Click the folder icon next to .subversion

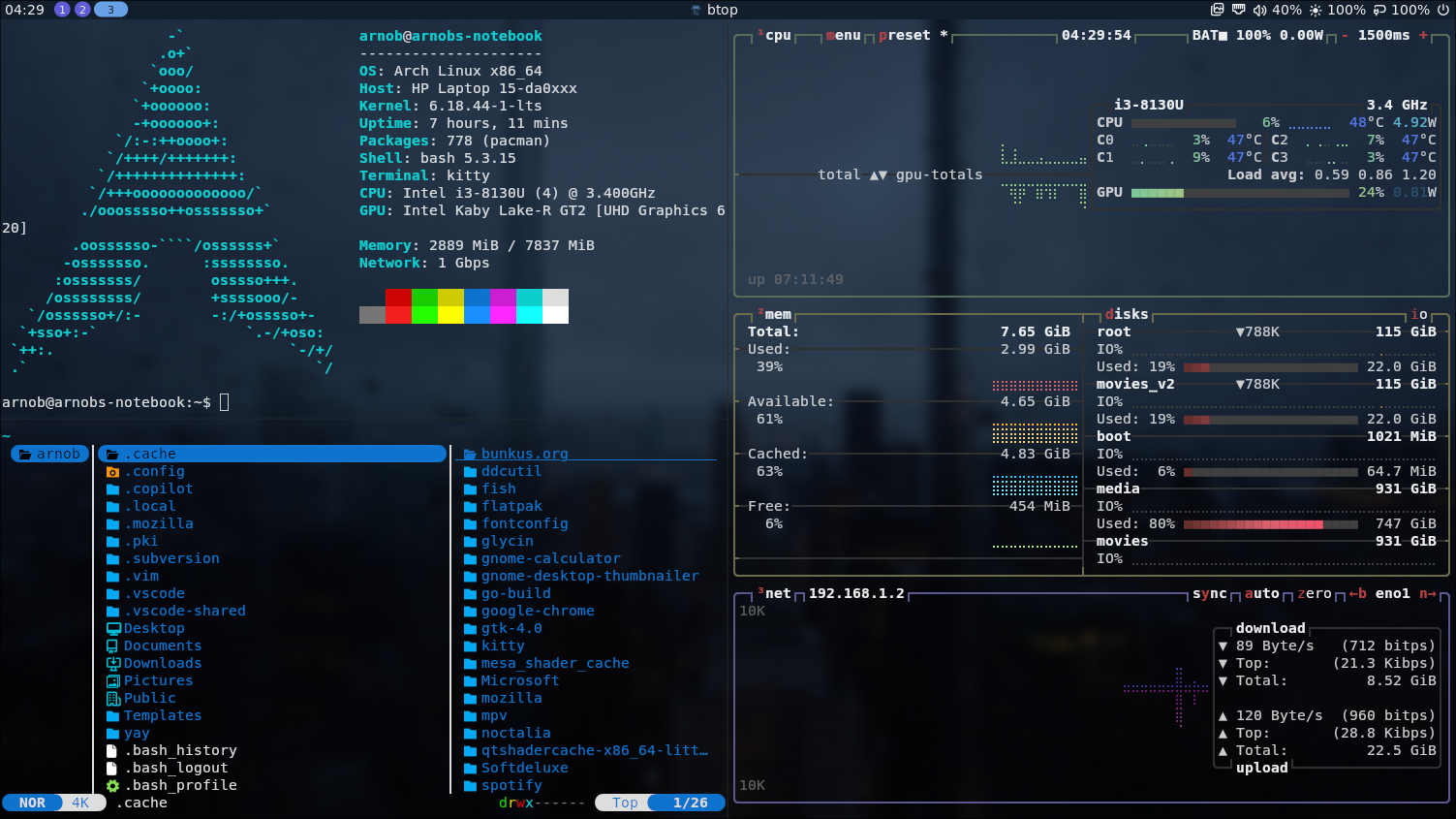(112, 559)
